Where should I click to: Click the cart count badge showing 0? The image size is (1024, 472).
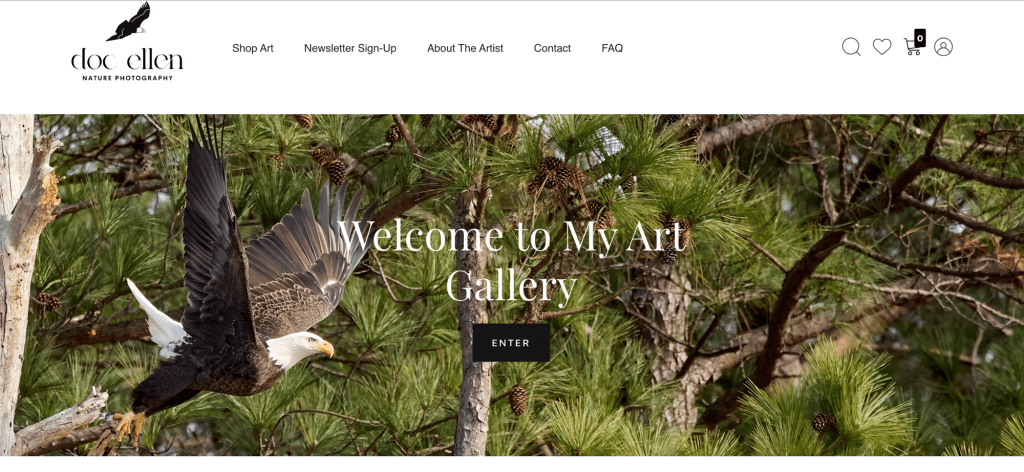pyautogui.click(x=920, y=39)
